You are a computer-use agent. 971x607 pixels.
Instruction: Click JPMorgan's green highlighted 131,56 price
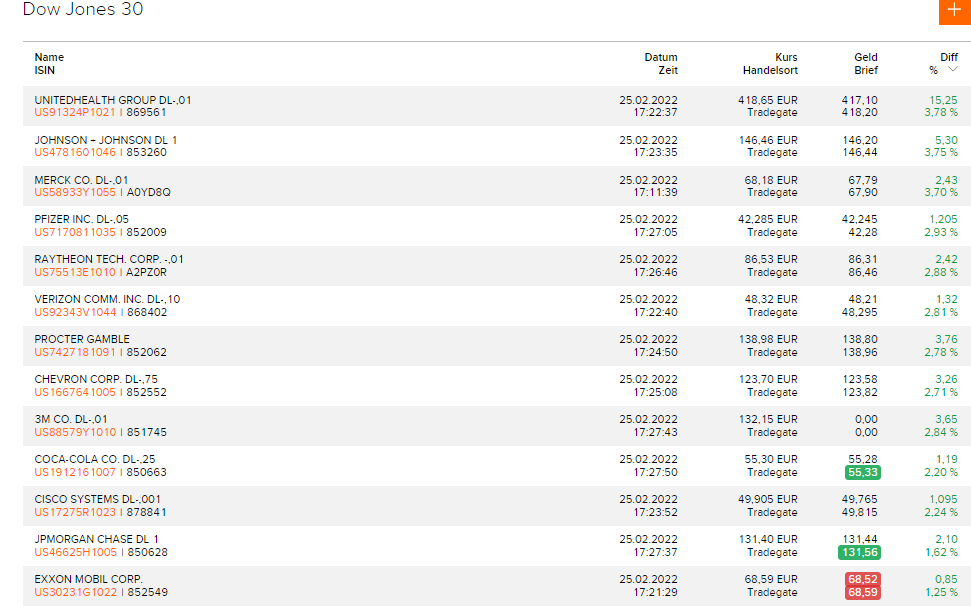pyautogui.click(x=860, y=552)
